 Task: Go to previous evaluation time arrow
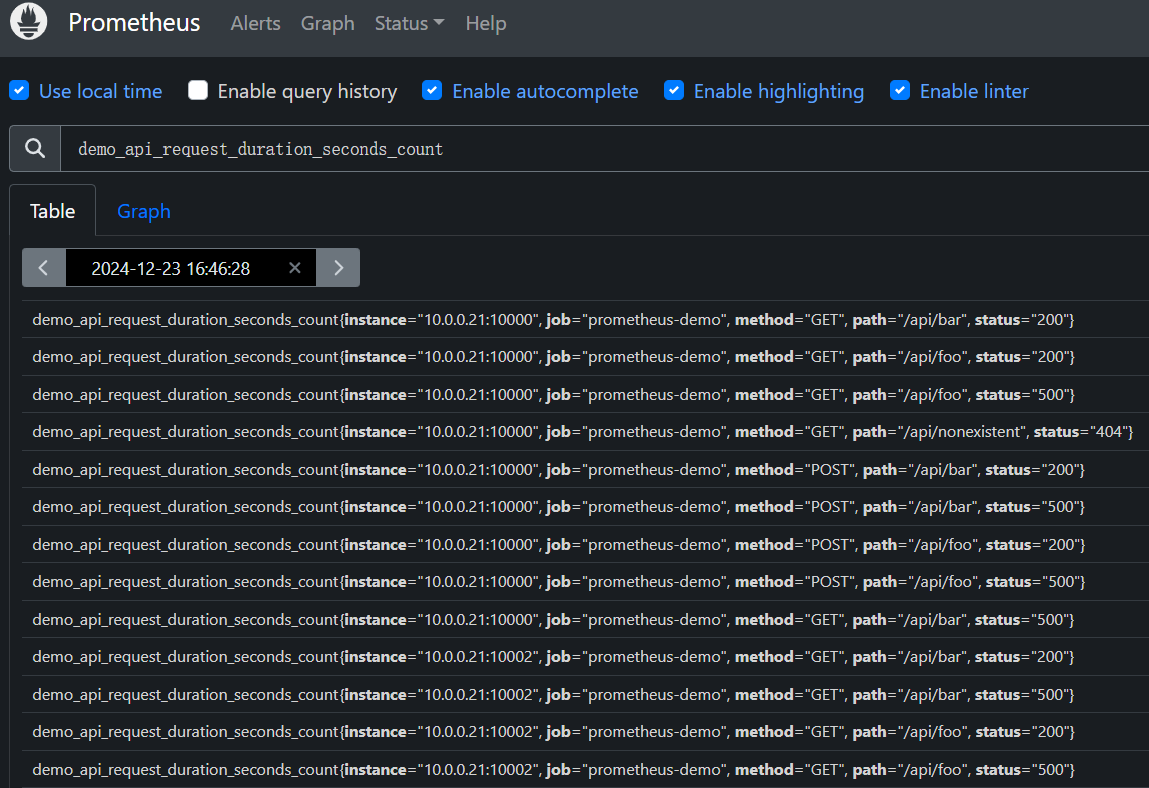(44, 268)
